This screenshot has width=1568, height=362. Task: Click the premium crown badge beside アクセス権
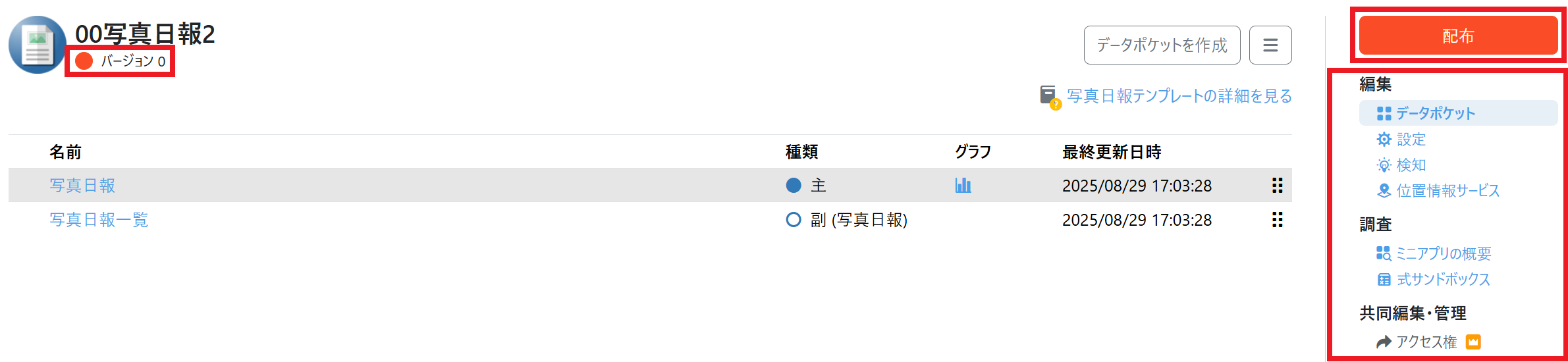coord(1473,342)
